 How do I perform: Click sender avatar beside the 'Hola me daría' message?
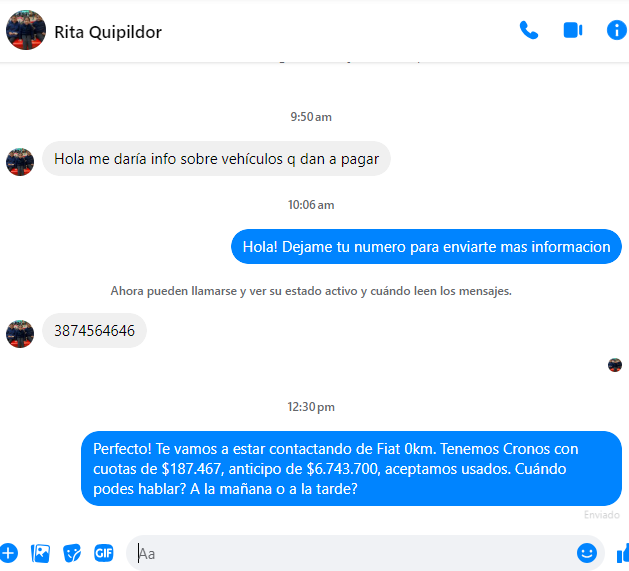coord(20,162)
